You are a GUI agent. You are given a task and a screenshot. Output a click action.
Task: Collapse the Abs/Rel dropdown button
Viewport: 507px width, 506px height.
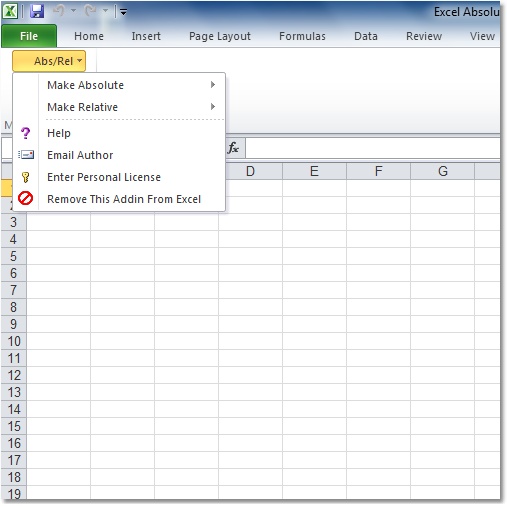point(49,61)
